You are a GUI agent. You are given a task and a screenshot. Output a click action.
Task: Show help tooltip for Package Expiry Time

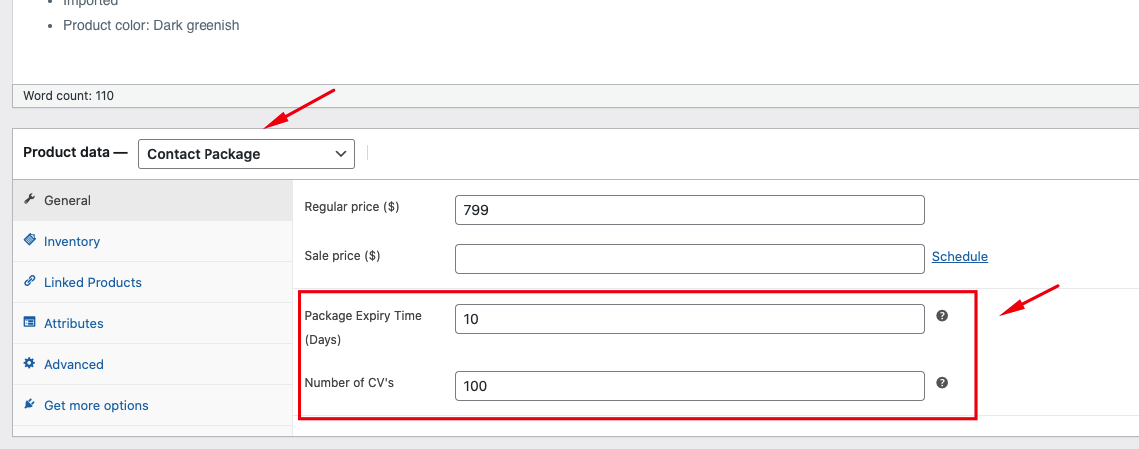(942, 316)
